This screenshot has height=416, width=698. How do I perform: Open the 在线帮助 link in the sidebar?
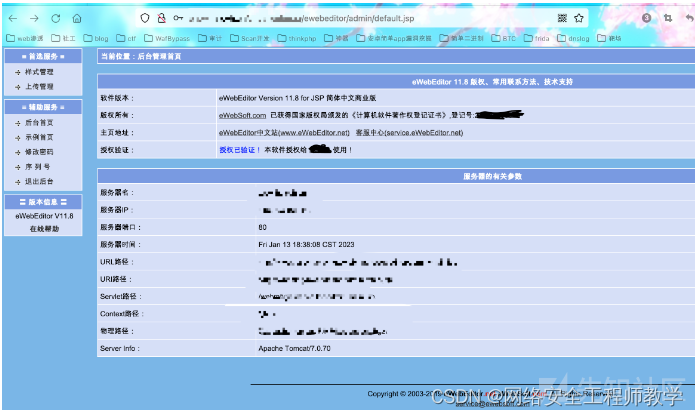pyautogui.click(x=44, y=229)
